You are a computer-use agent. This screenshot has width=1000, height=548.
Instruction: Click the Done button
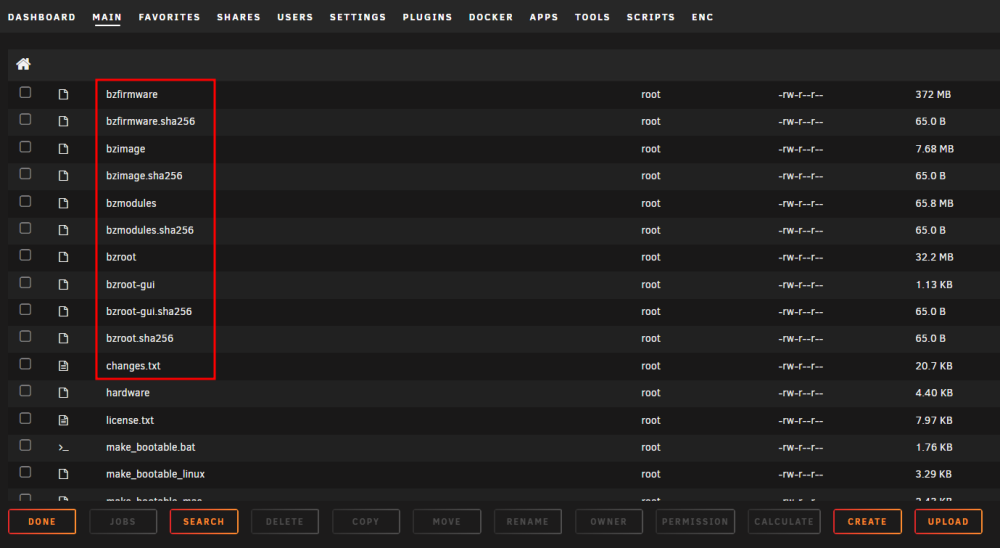(x=42, y=521)
